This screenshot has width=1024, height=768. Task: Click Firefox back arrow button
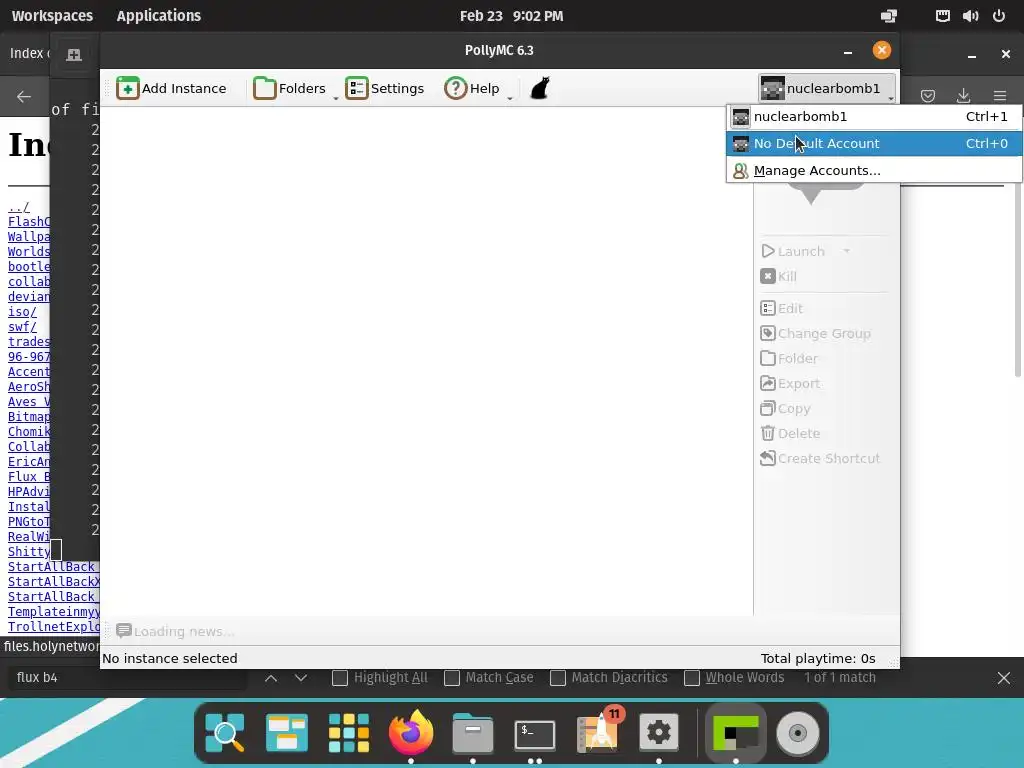click(24, 97)
